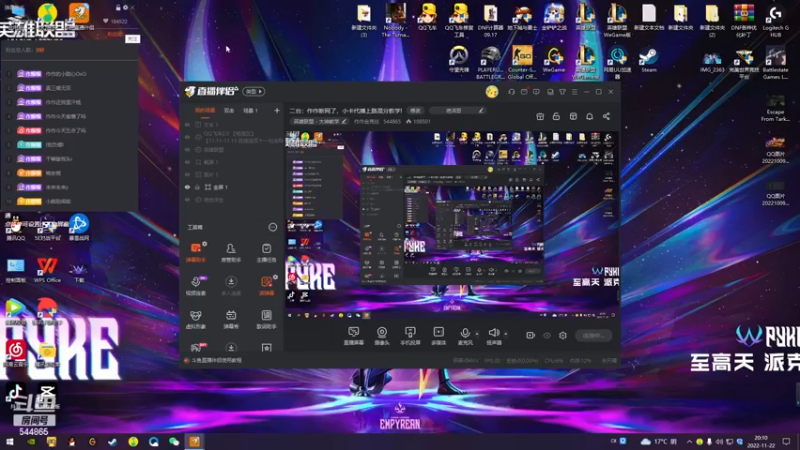Open the 主播任务 tool

click(x=266, y=253)
